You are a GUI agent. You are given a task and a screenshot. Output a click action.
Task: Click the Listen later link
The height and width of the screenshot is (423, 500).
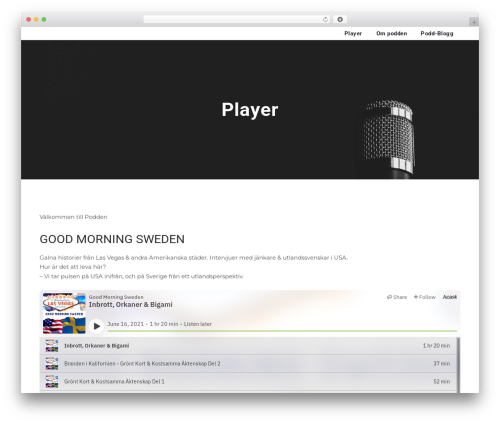tap(198, 324)
